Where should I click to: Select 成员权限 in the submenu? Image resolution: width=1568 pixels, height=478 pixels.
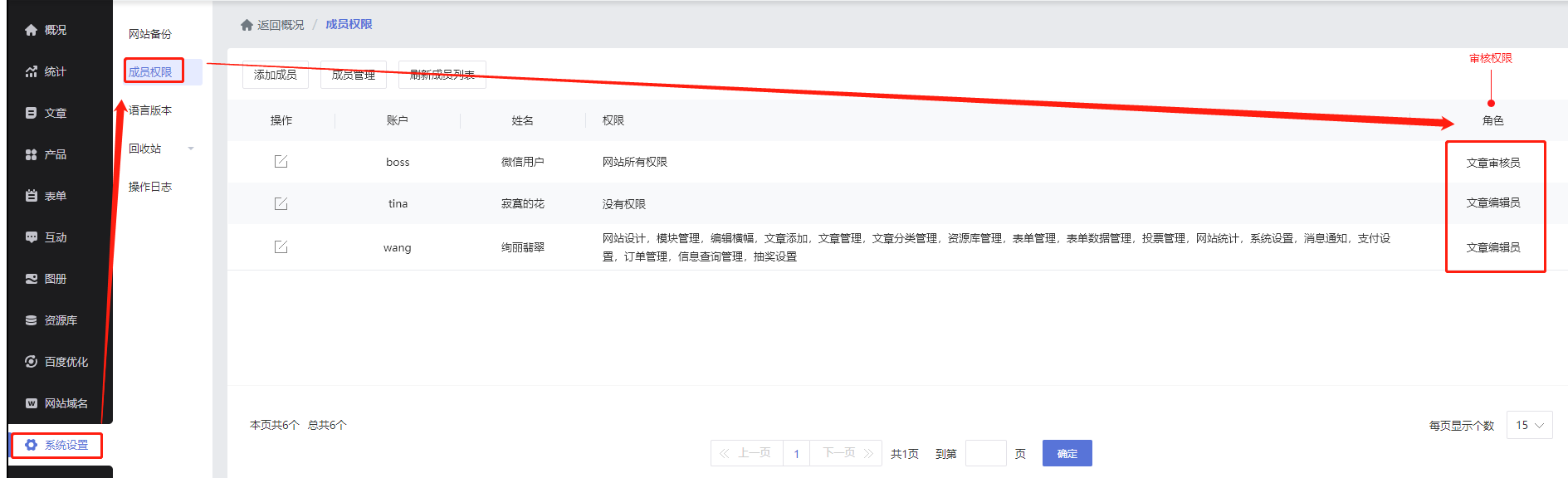[150, 72]
